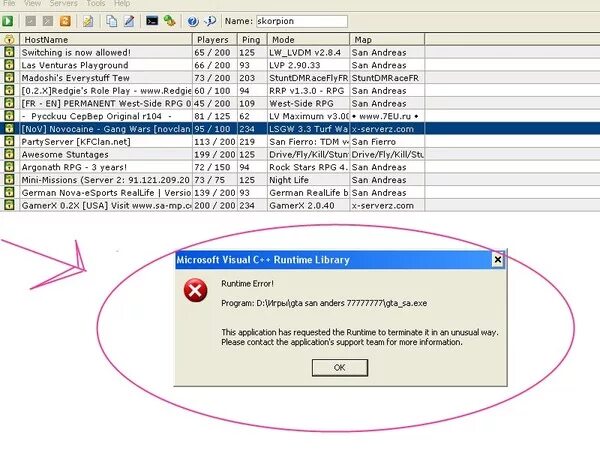Select [0.2.X]Redgie's Role Play server

300,91
